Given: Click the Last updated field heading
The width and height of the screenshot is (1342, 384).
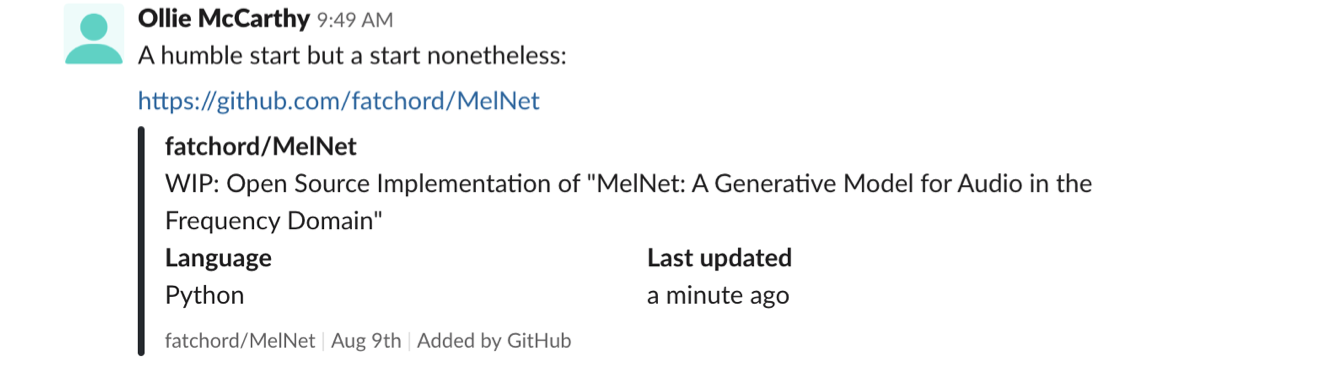Looking at the screenshot, I should [719, 258].
